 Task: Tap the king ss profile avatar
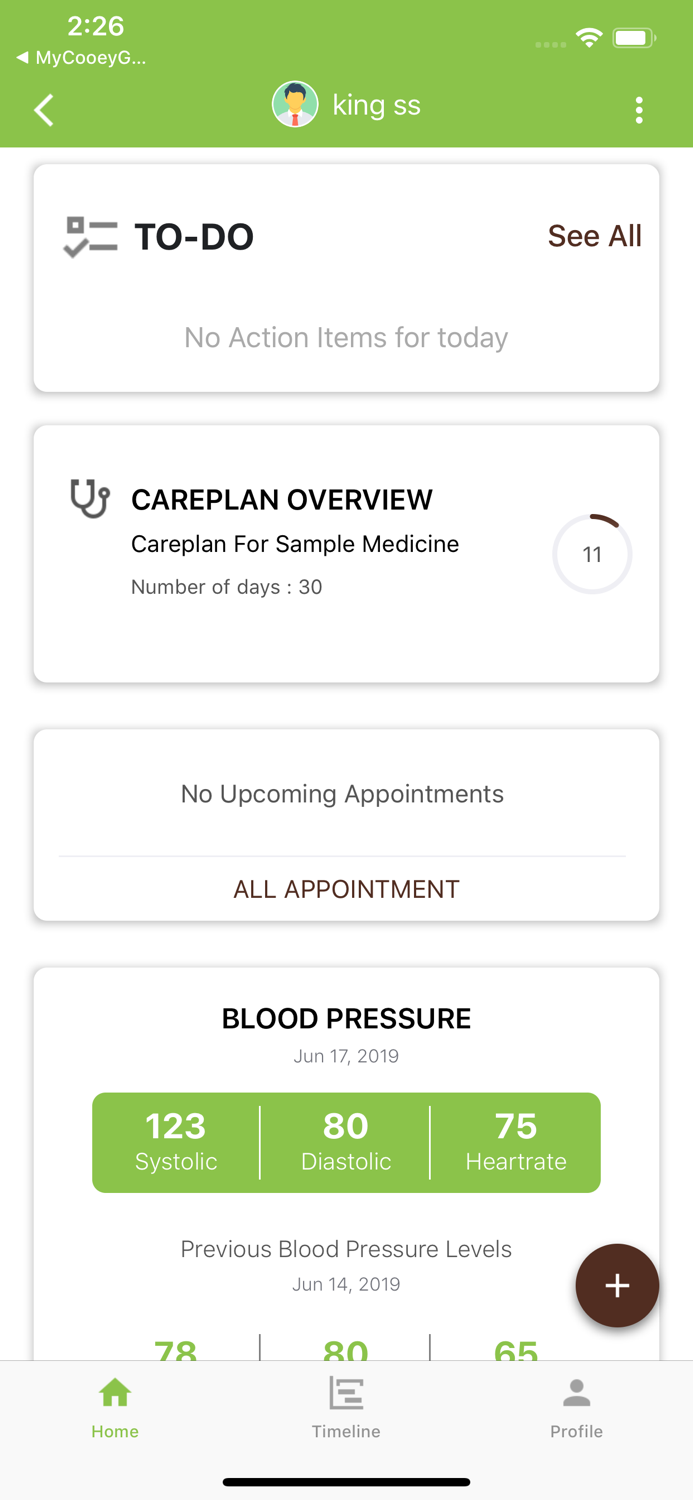tap(295, 105)
